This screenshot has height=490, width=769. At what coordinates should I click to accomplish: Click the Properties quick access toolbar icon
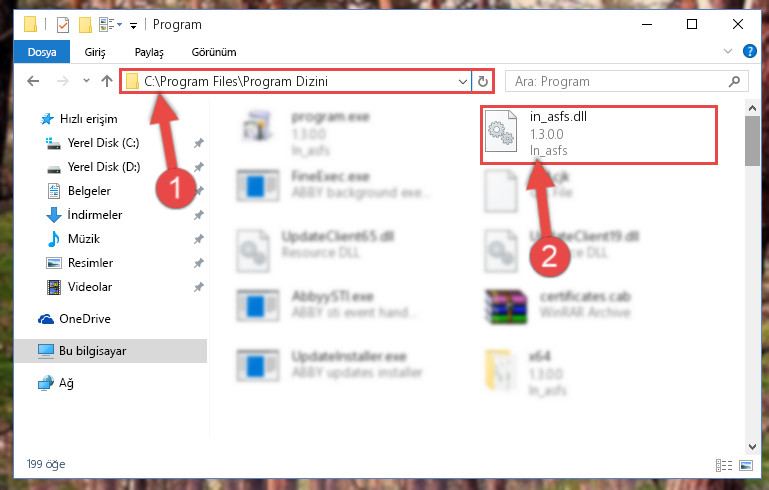(x=63, y=25)
